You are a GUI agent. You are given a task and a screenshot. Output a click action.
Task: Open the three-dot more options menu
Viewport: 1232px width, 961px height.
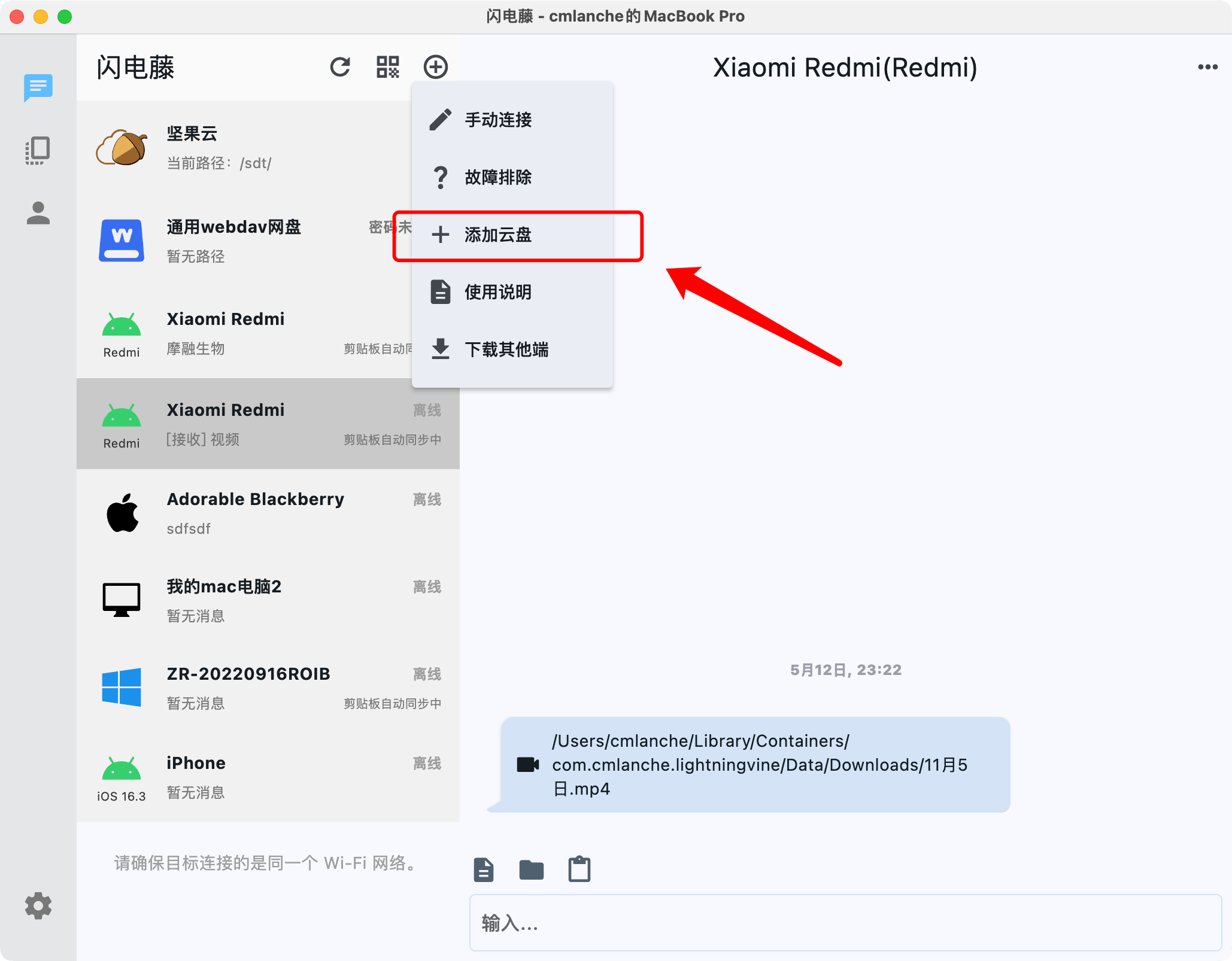pos(1207,67)
